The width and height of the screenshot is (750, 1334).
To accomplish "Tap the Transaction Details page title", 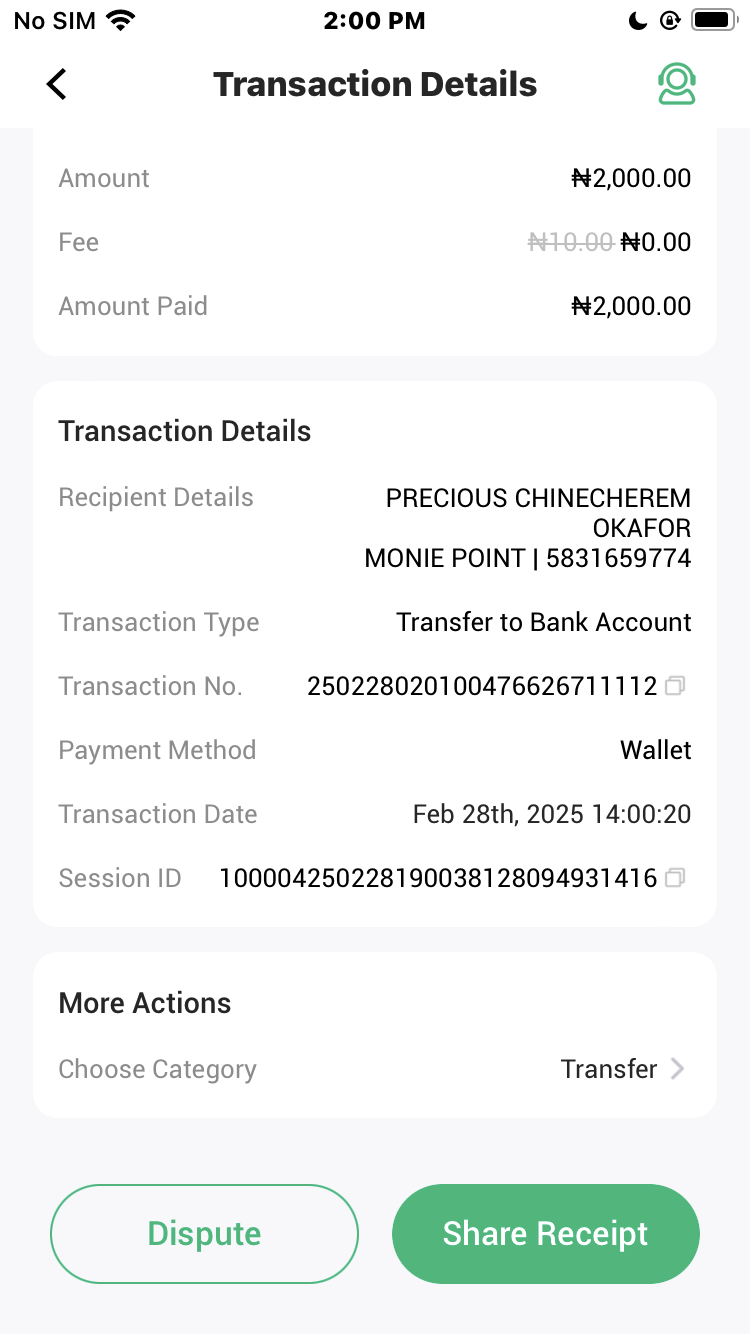I will [375, 84].
